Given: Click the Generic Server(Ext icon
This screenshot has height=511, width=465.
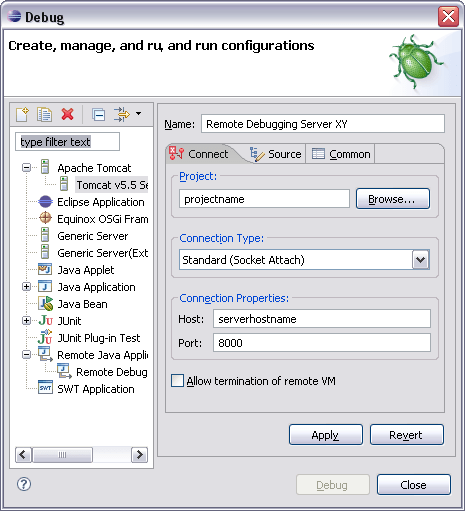Looking at the screenshot, I should [x=45, y=252].
